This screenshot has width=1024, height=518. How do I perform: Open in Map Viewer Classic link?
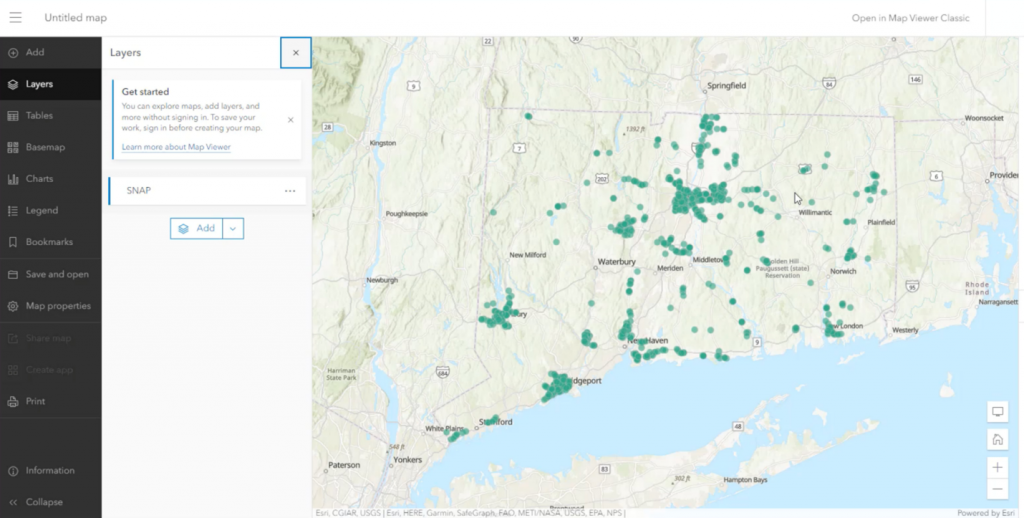(x=910, y=18)
